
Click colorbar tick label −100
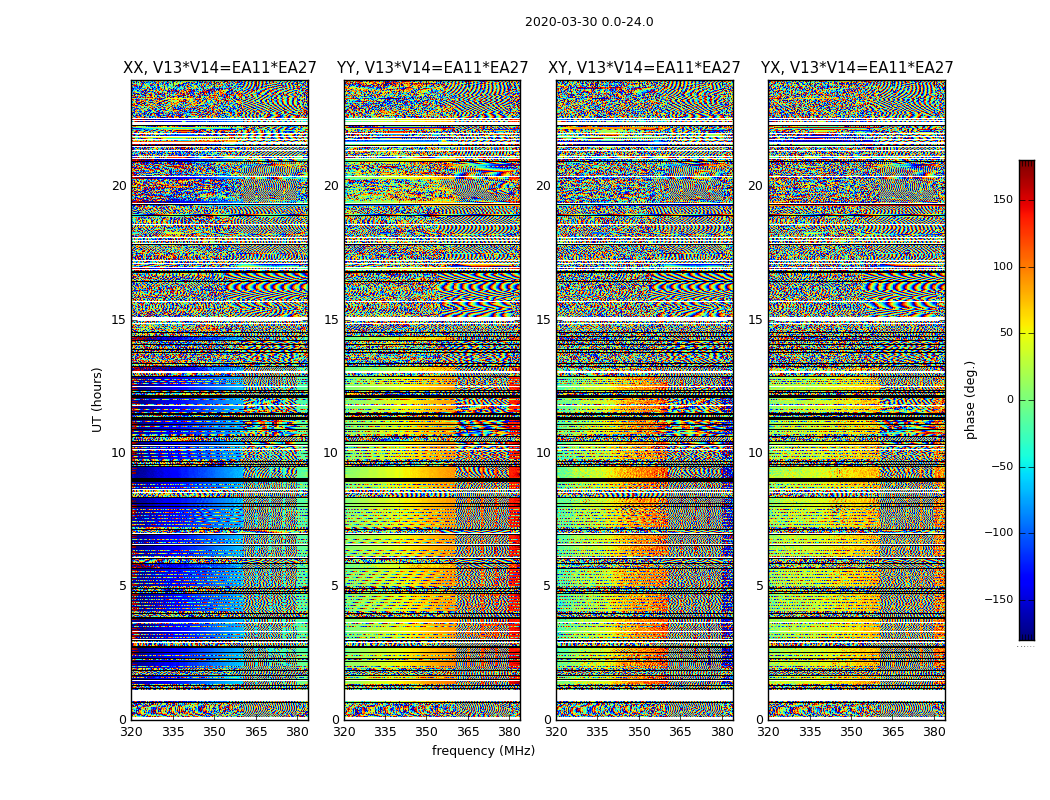[x=998, y=533]
